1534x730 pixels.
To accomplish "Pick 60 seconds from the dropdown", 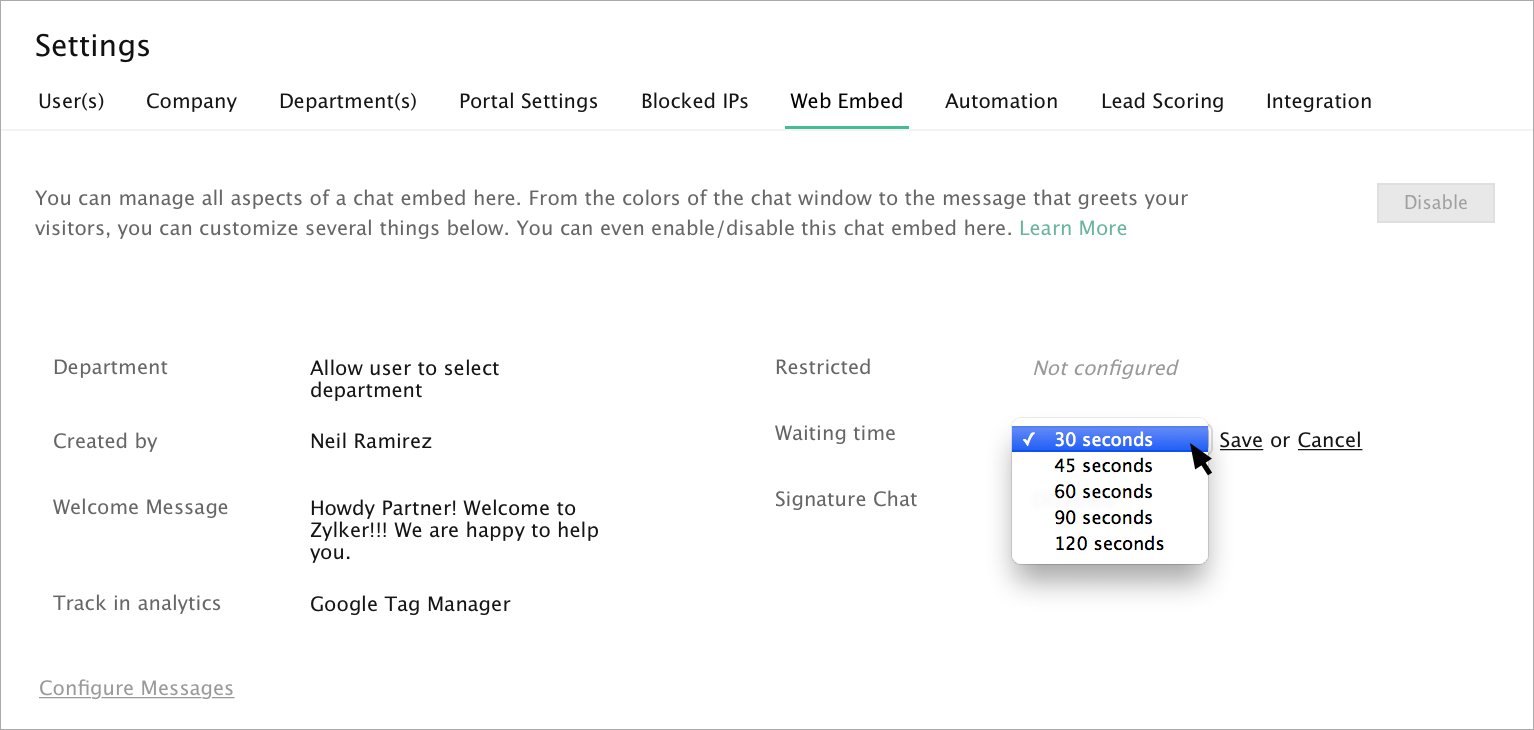I will (x=1103, y=492).
